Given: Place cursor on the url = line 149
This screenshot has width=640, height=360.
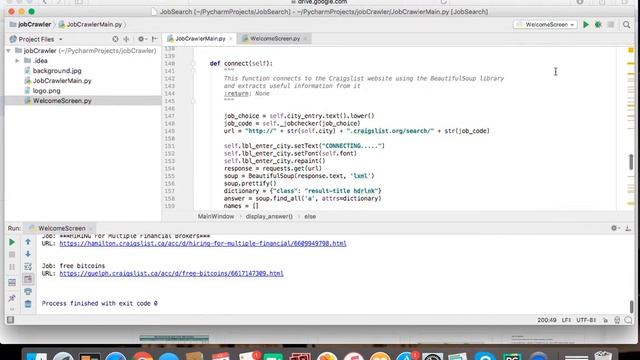Looking at the screenshot, I should tap(356, 131).
